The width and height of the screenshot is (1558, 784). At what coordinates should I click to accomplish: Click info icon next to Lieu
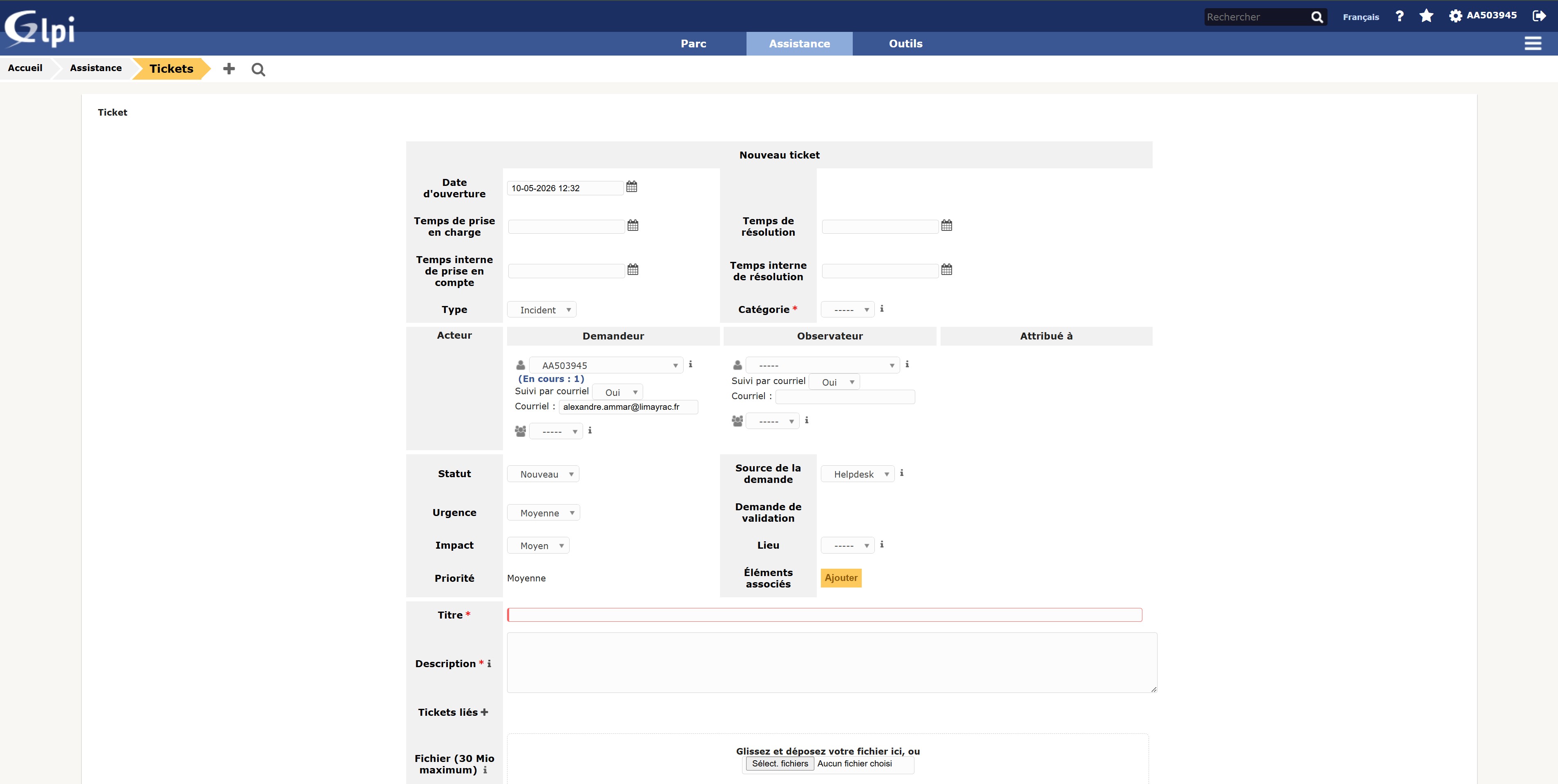pyautogui.click(x=882, y=545)
